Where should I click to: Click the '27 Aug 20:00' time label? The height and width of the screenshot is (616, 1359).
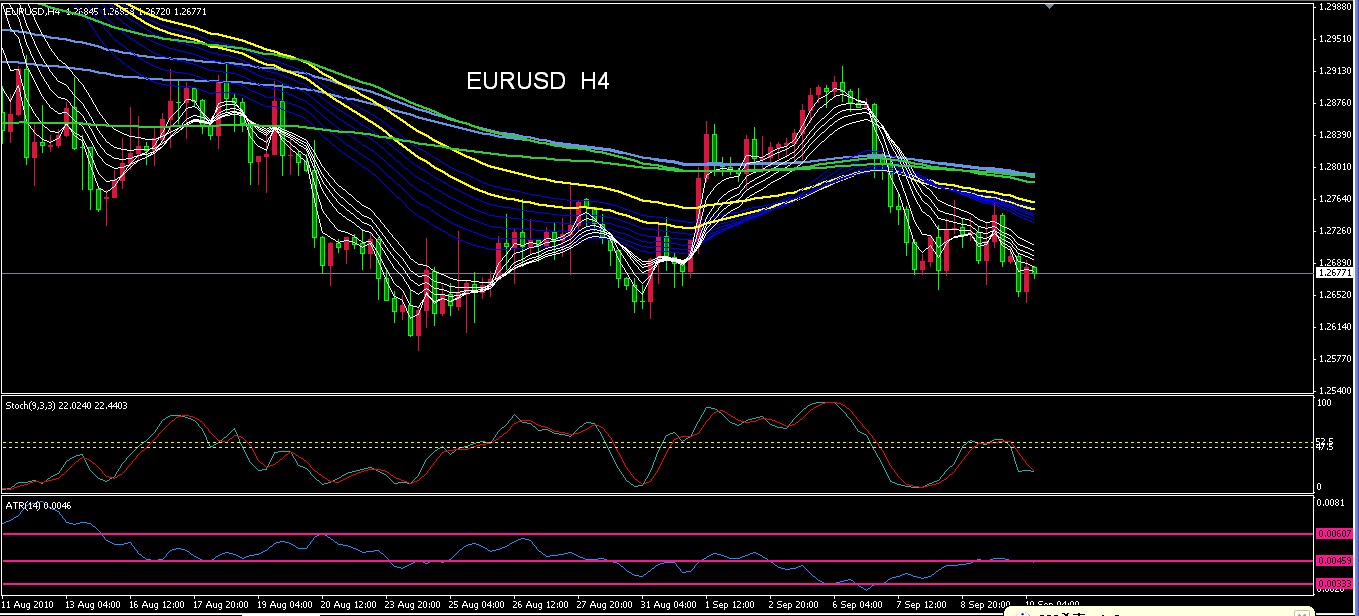tap(604, 605)
